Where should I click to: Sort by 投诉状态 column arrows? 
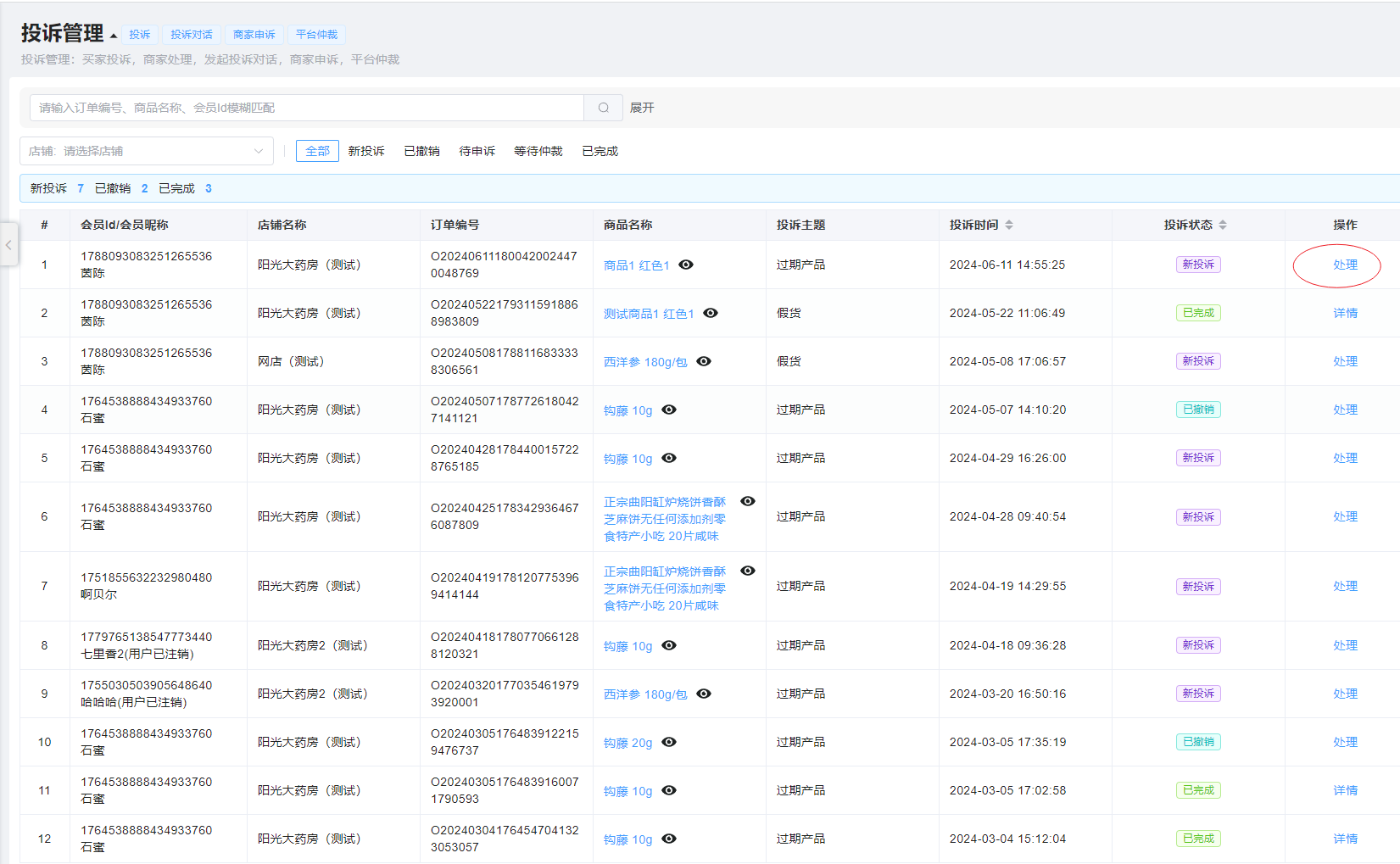1223,225
